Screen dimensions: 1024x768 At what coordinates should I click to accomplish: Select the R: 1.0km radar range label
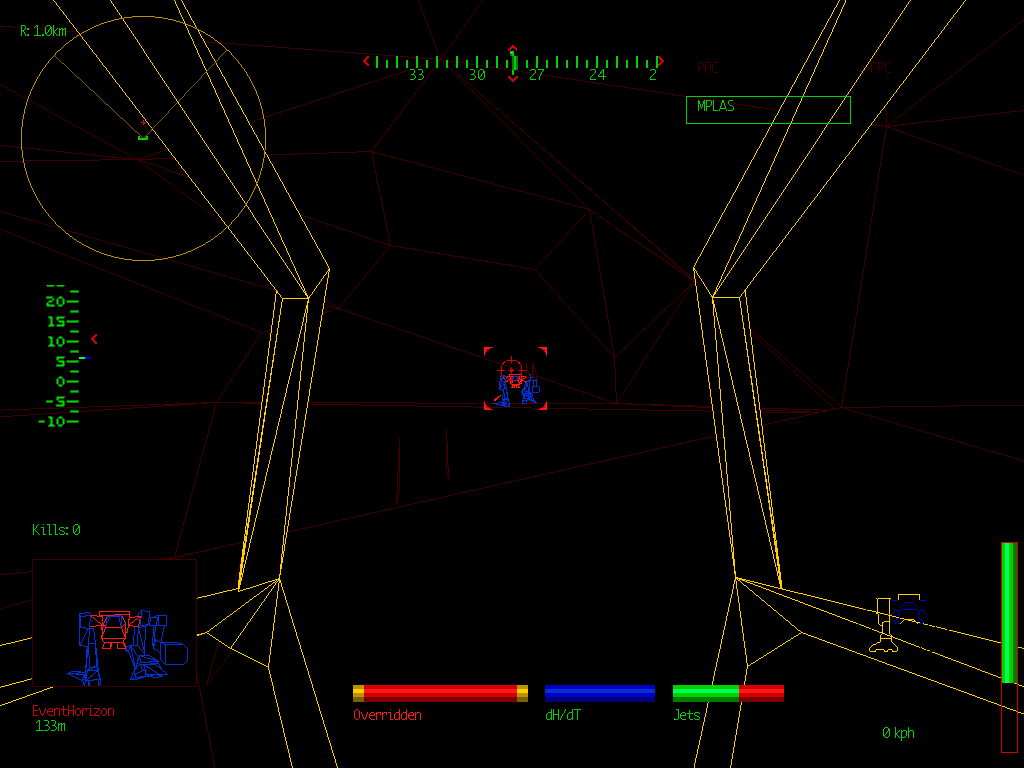42,31
